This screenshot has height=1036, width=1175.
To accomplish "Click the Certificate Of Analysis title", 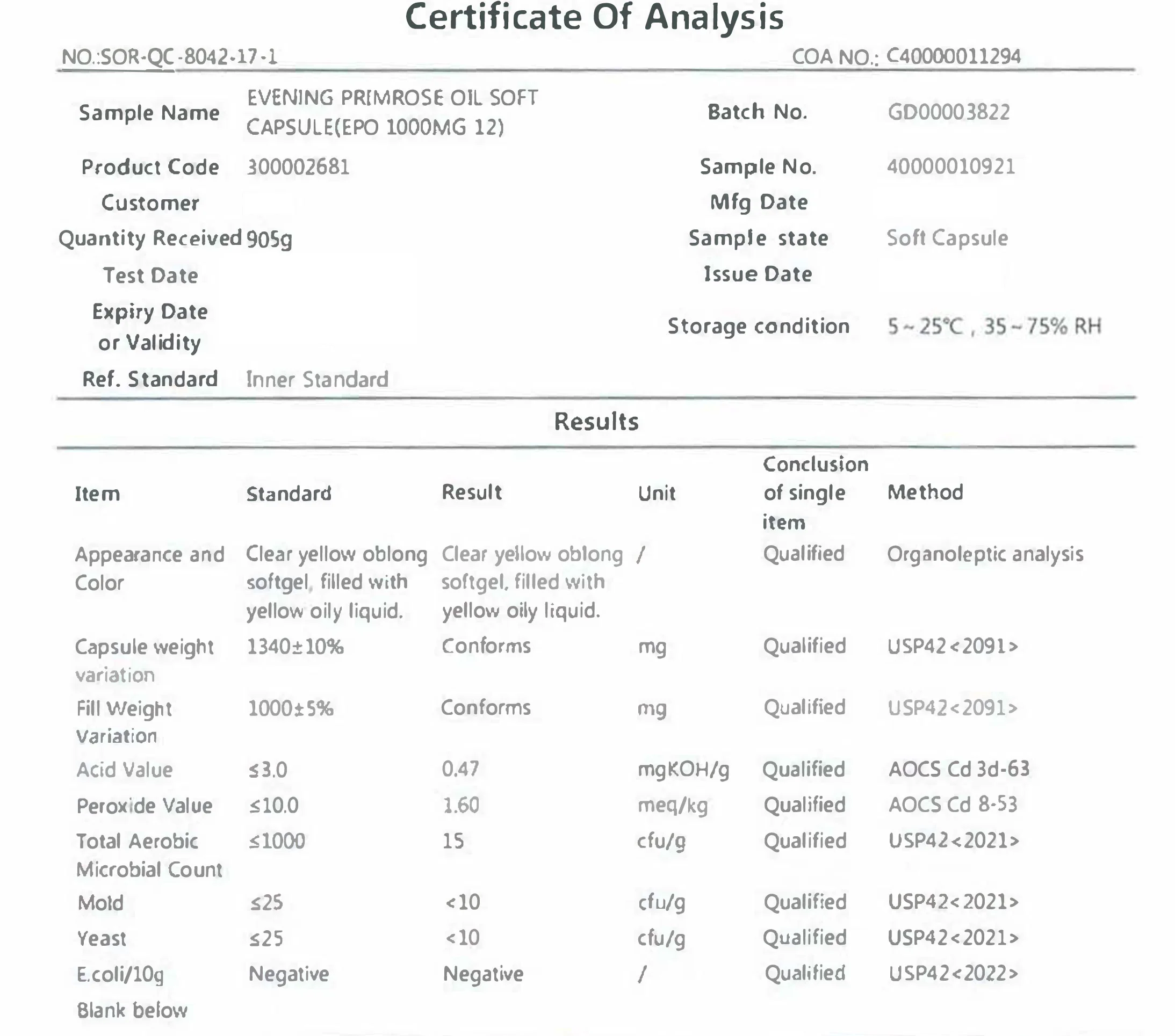I will coord(594,17).
